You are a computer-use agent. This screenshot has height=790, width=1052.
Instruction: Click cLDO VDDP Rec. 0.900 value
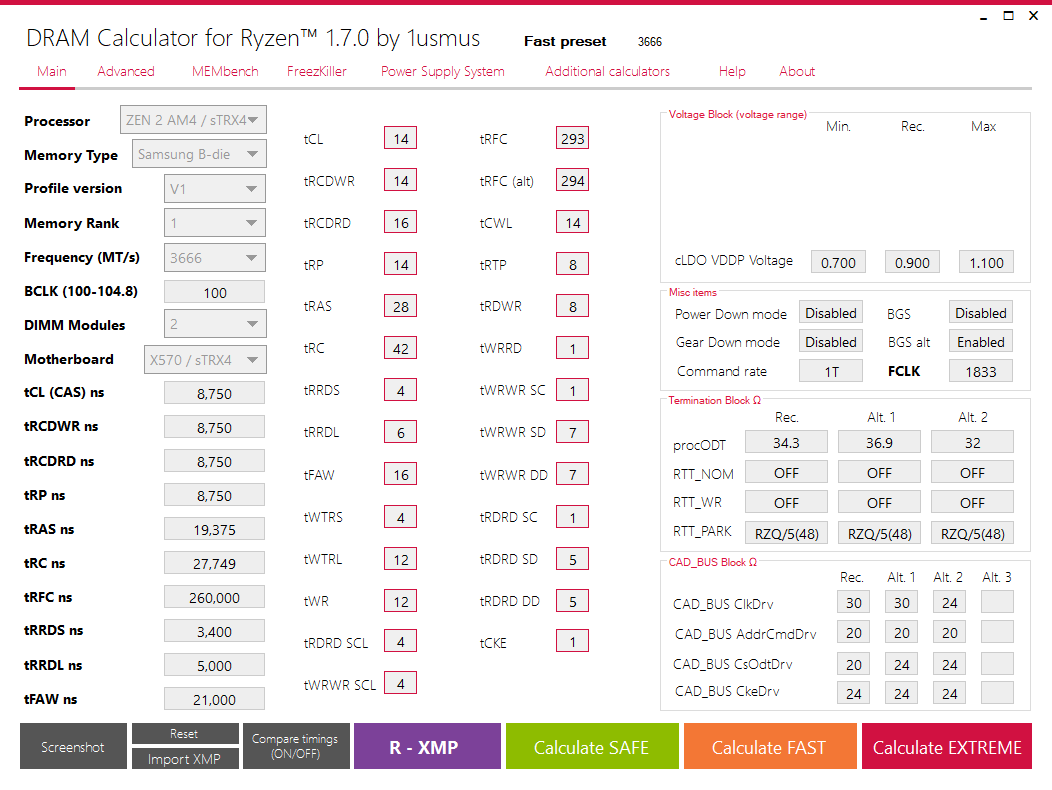(x=912, y=262)
